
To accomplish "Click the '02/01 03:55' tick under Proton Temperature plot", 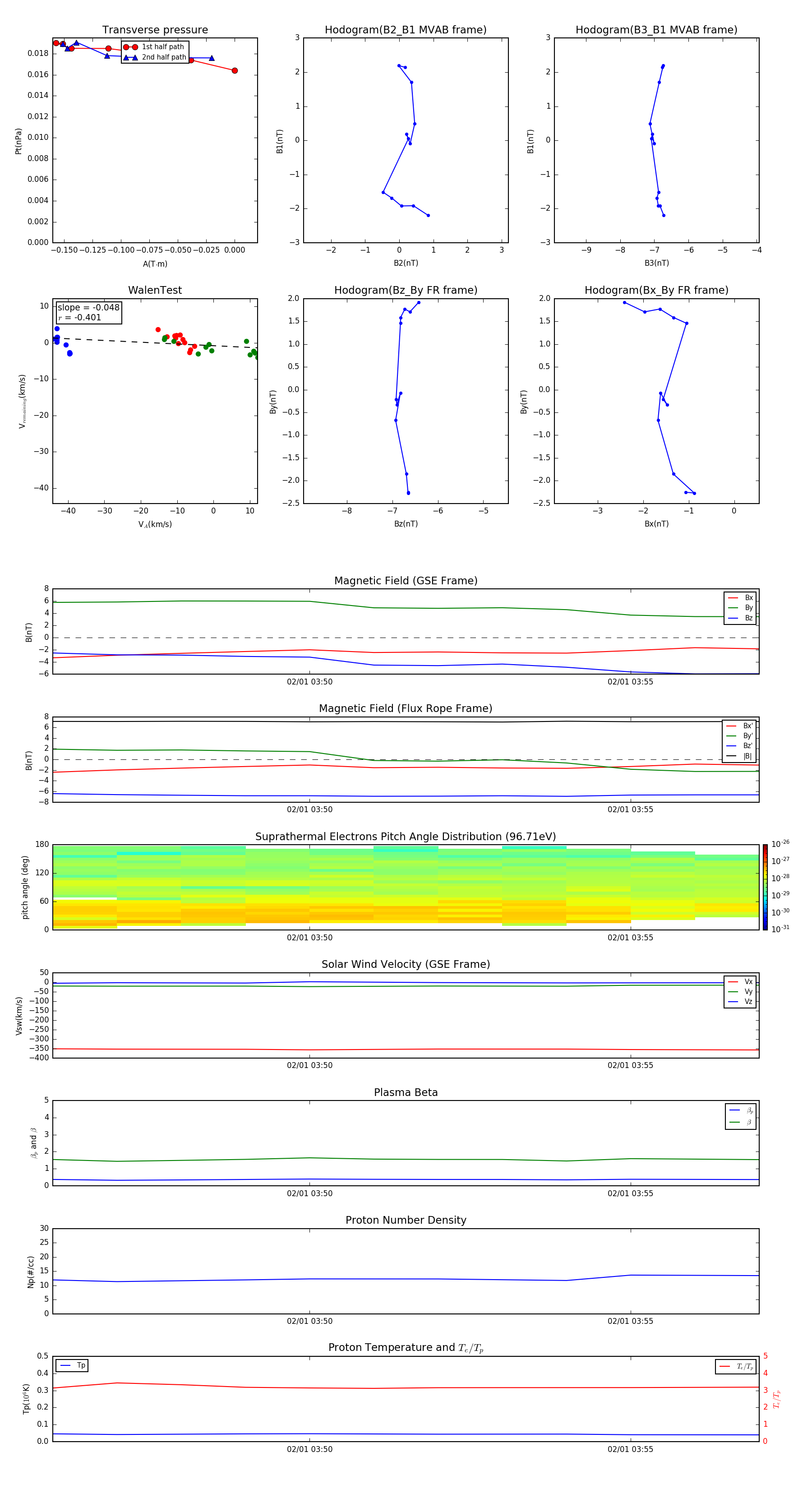I will pos(631,1449).
